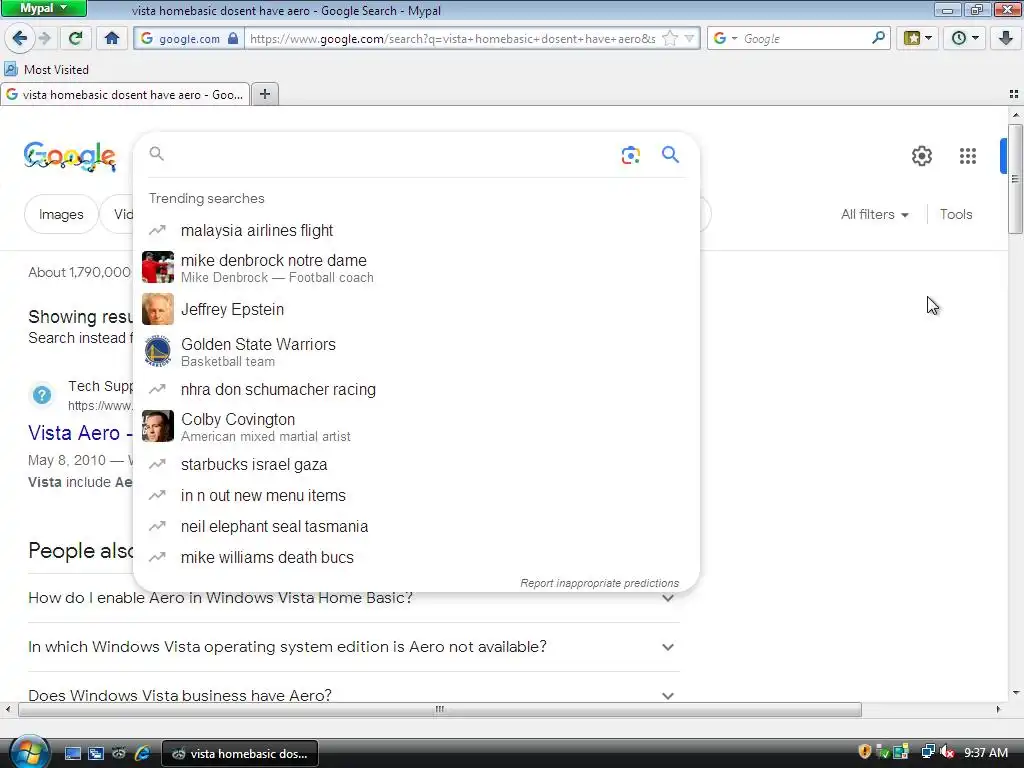Expand the All filters dropdown

coord(874,214)
